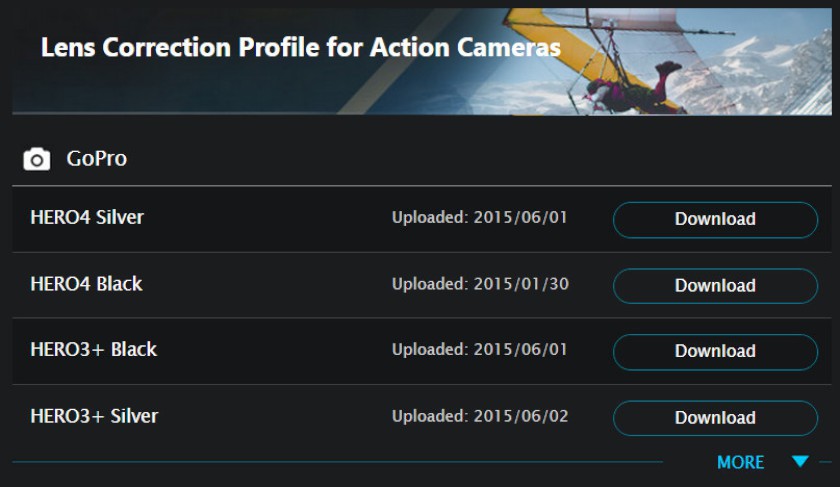
Task: Click the blue MORE triangle arrow
Action: (800, 461)
